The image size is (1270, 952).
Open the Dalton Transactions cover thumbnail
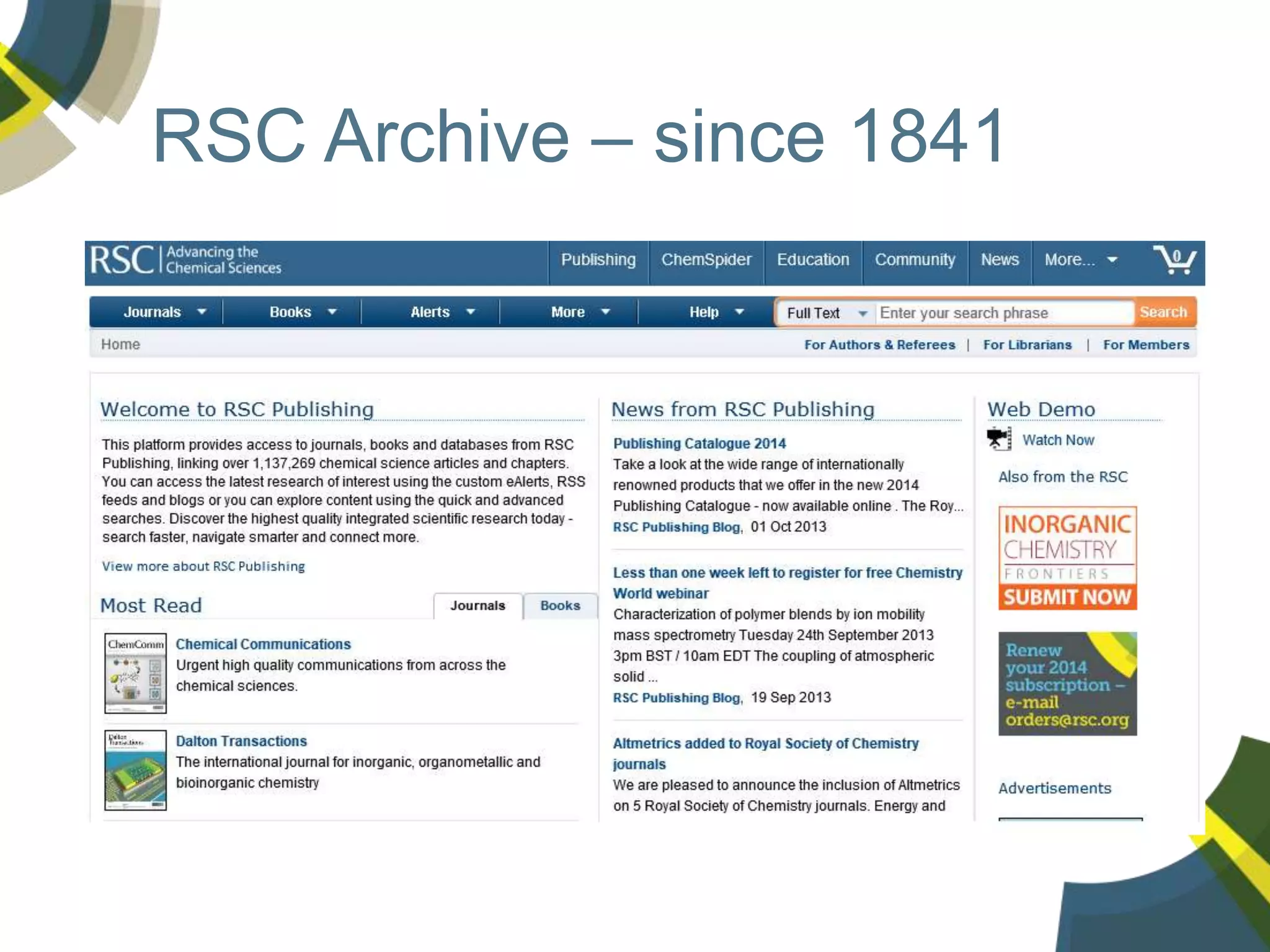point(135,770)
